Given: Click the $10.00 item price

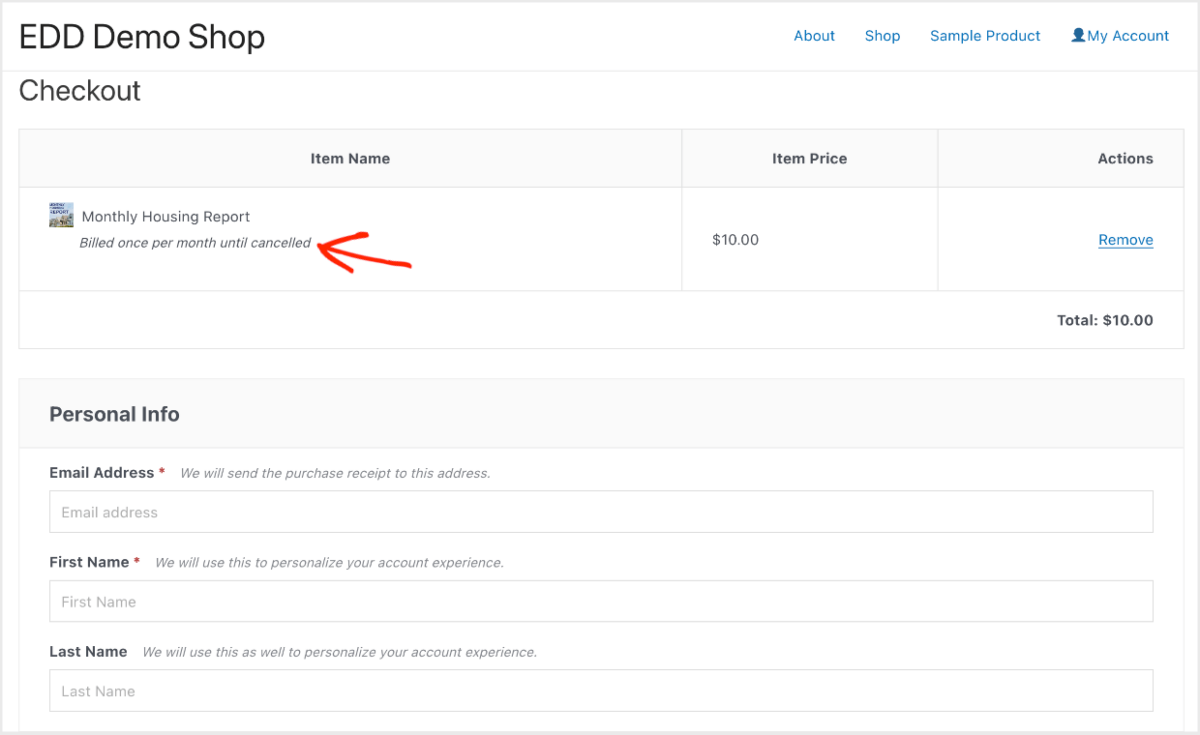Looking at the screenshot, I should pos(735,239).
